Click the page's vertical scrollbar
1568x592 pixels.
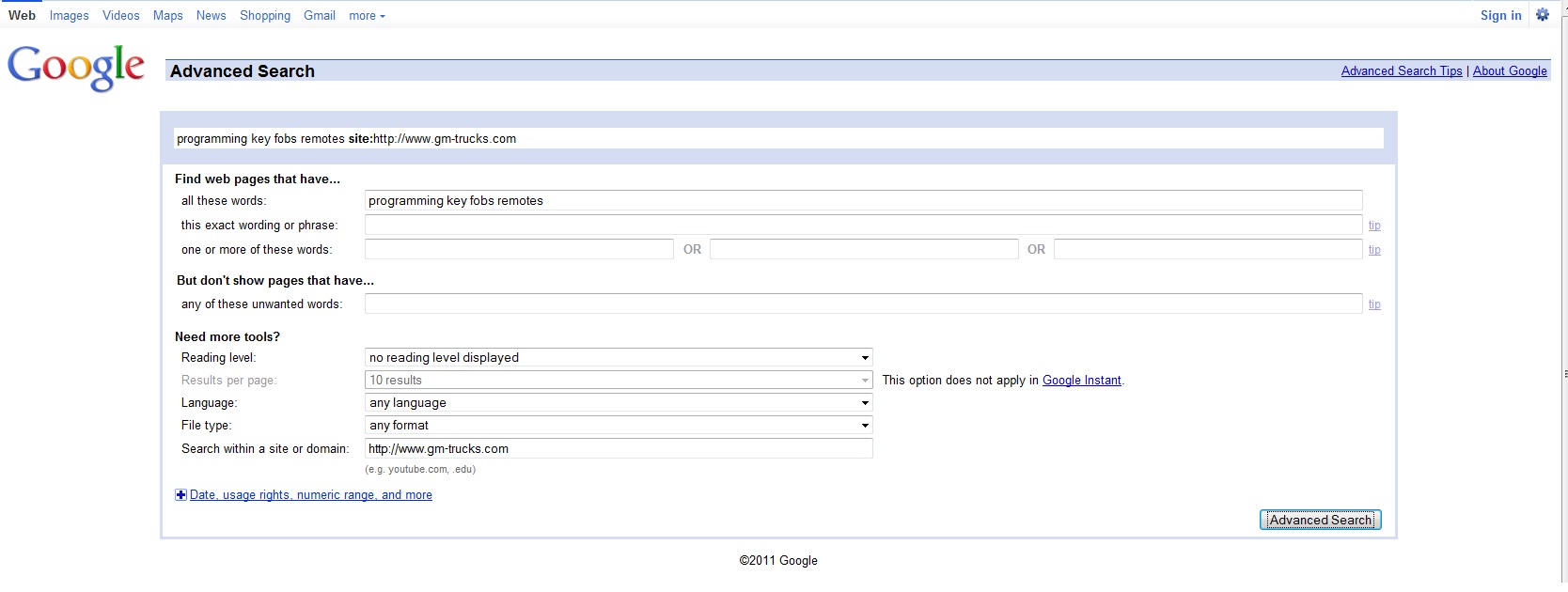coord(1564,296)
